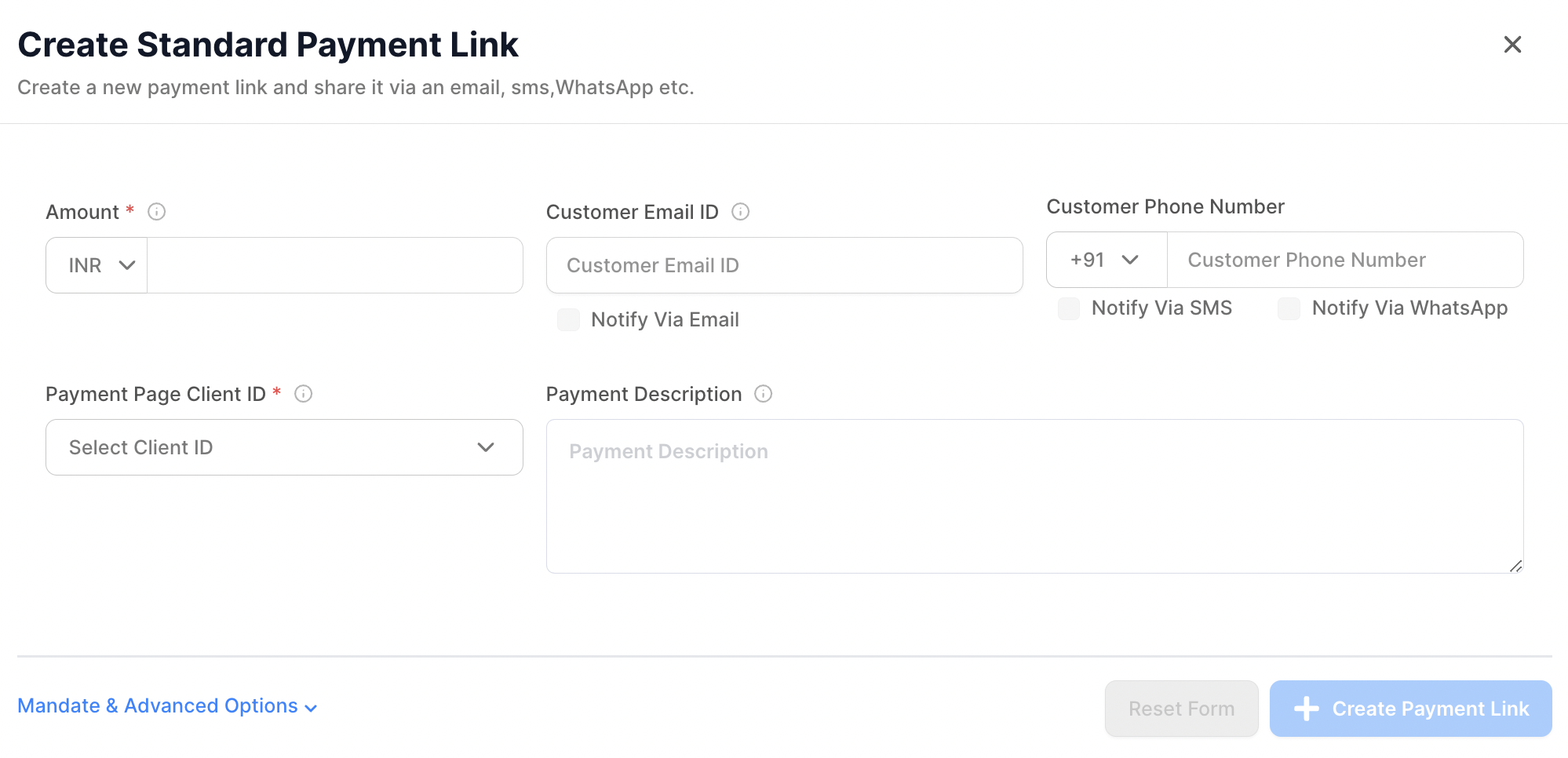The height and width of the screenshot is (758, 1568).
Task: Click into the Customer Phone Number field
Action: pos(1344,260)
